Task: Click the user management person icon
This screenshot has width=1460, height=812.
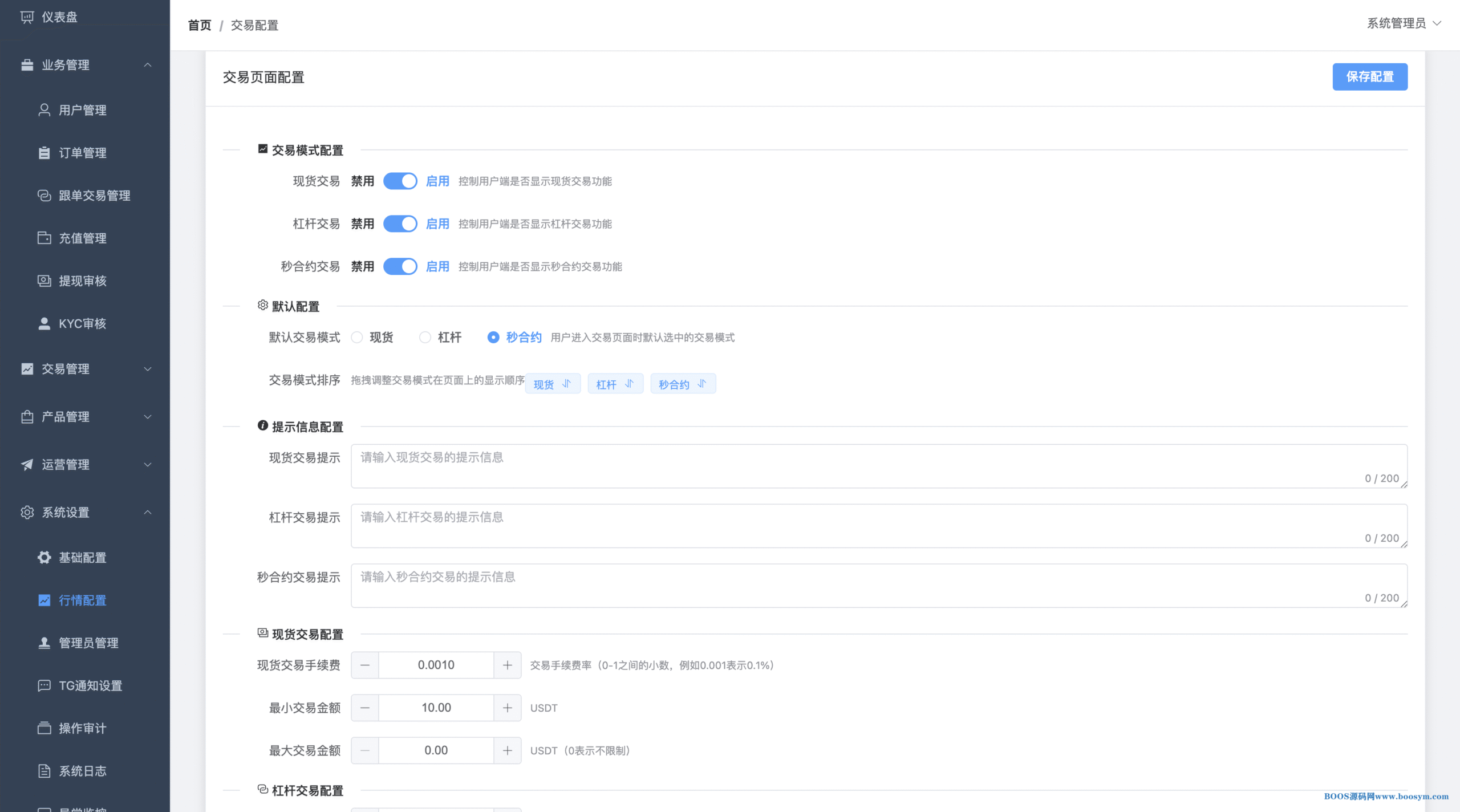Action: pyautogui.click(x=44, y=110)
